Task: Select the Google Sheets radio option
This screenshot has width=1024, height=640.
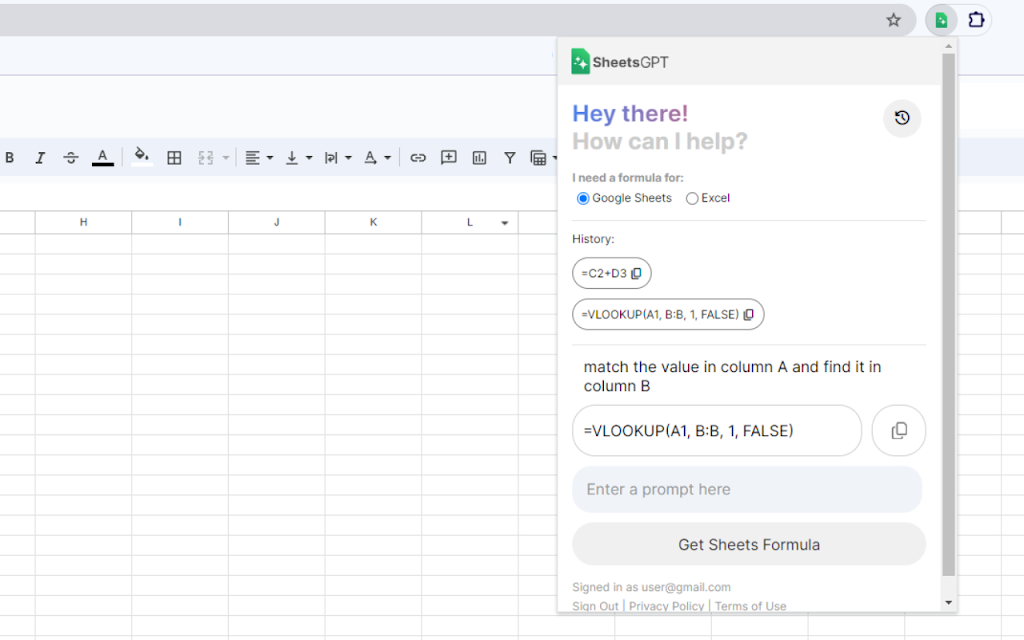Action: tap(583, 199)
